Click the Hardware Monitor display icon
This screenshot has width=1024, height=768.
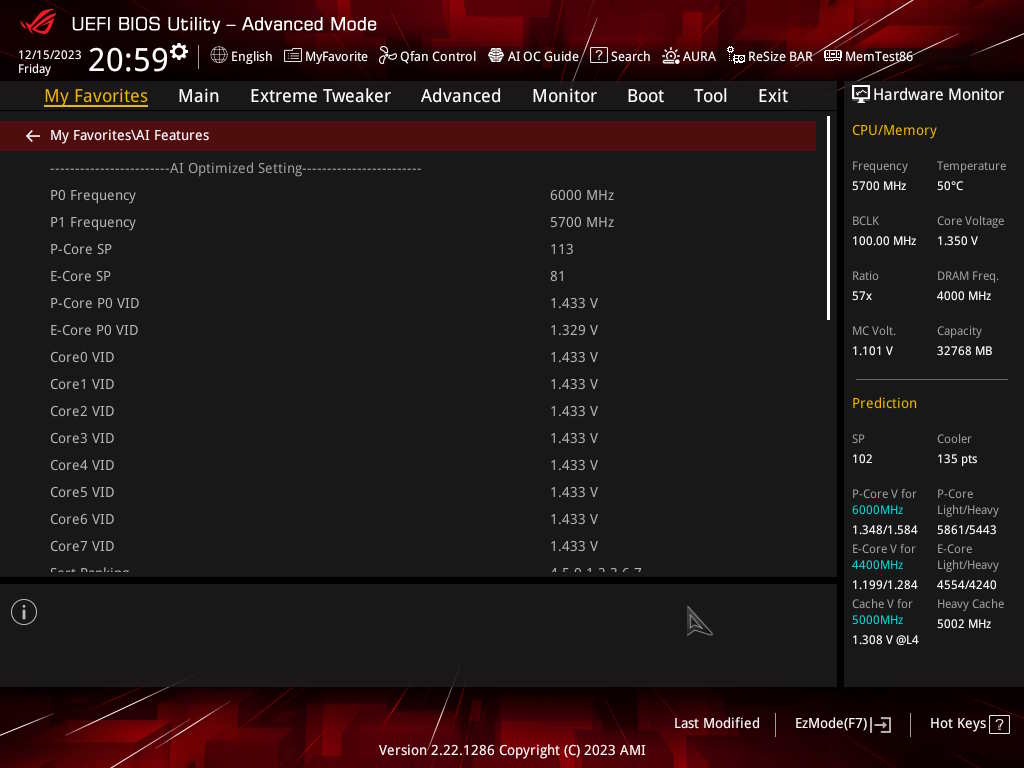point(861,95)
